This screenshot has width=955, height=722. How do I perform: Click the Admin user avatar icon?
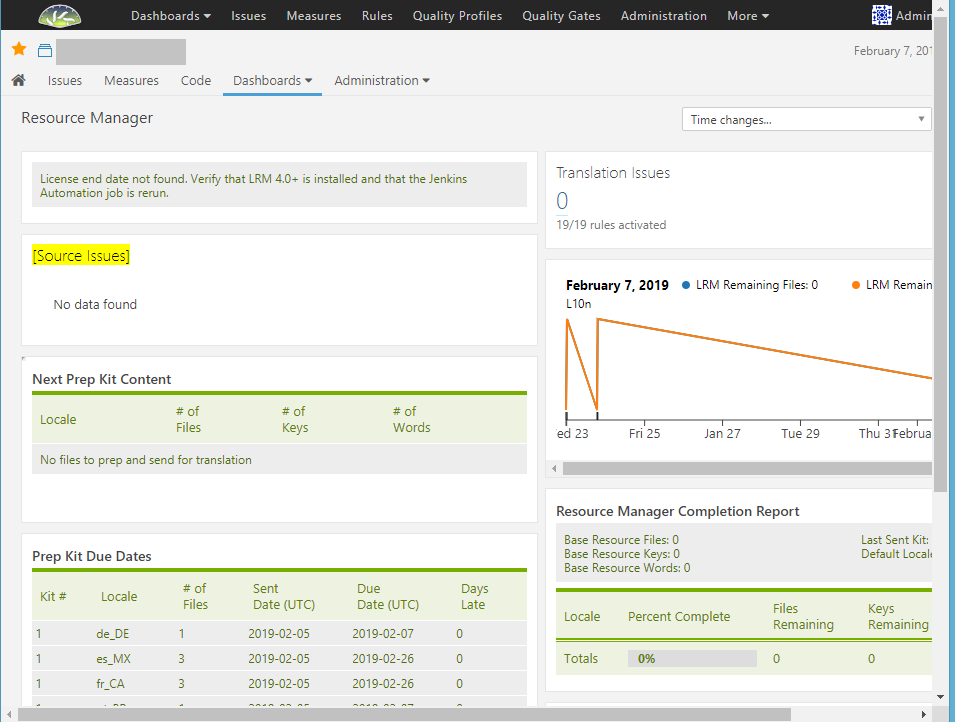(881, 15)
